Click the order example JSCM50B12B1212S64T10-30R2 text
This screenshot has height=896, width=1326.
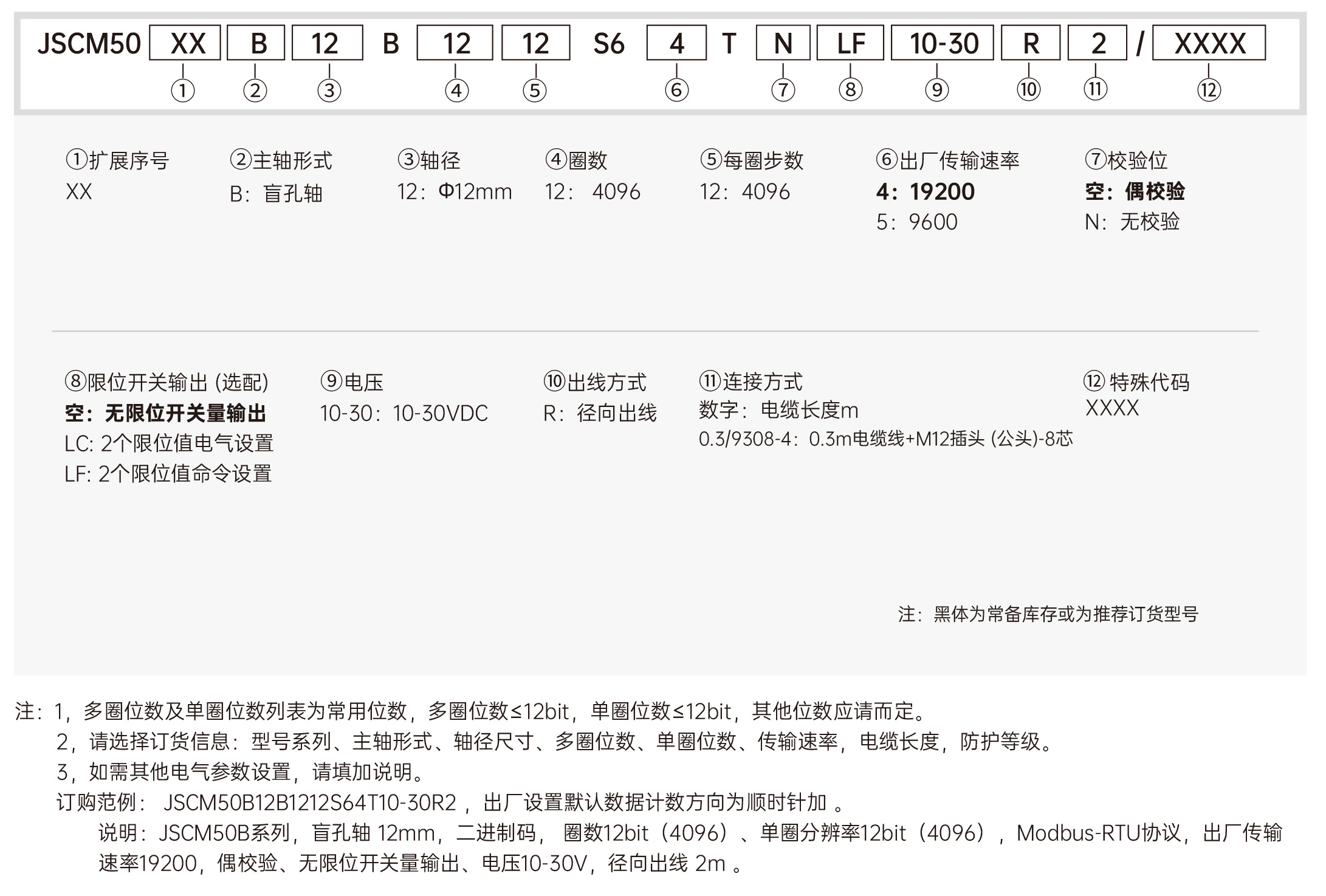(x=309, y=803)
